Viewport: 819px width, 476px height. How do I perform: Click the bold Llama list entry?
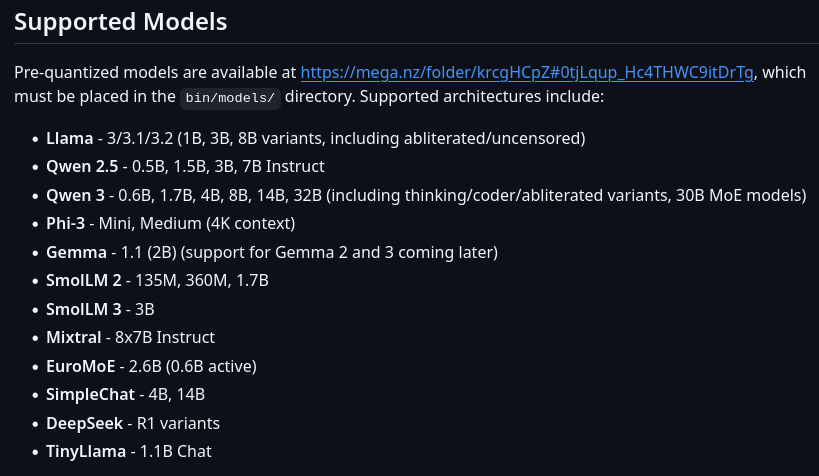point(69,138)
